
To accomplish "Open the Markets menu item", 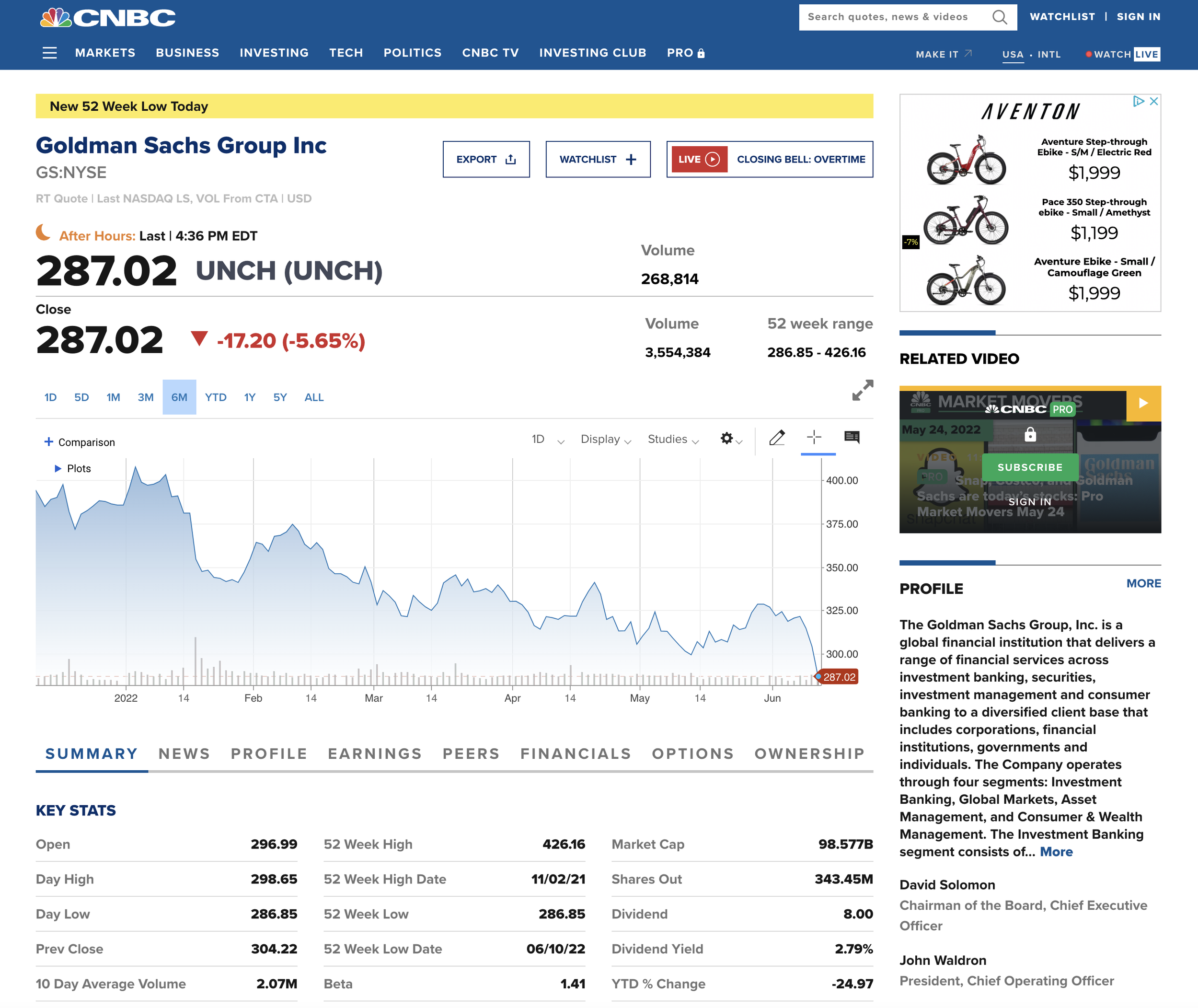I will click(x=105, y=53).
